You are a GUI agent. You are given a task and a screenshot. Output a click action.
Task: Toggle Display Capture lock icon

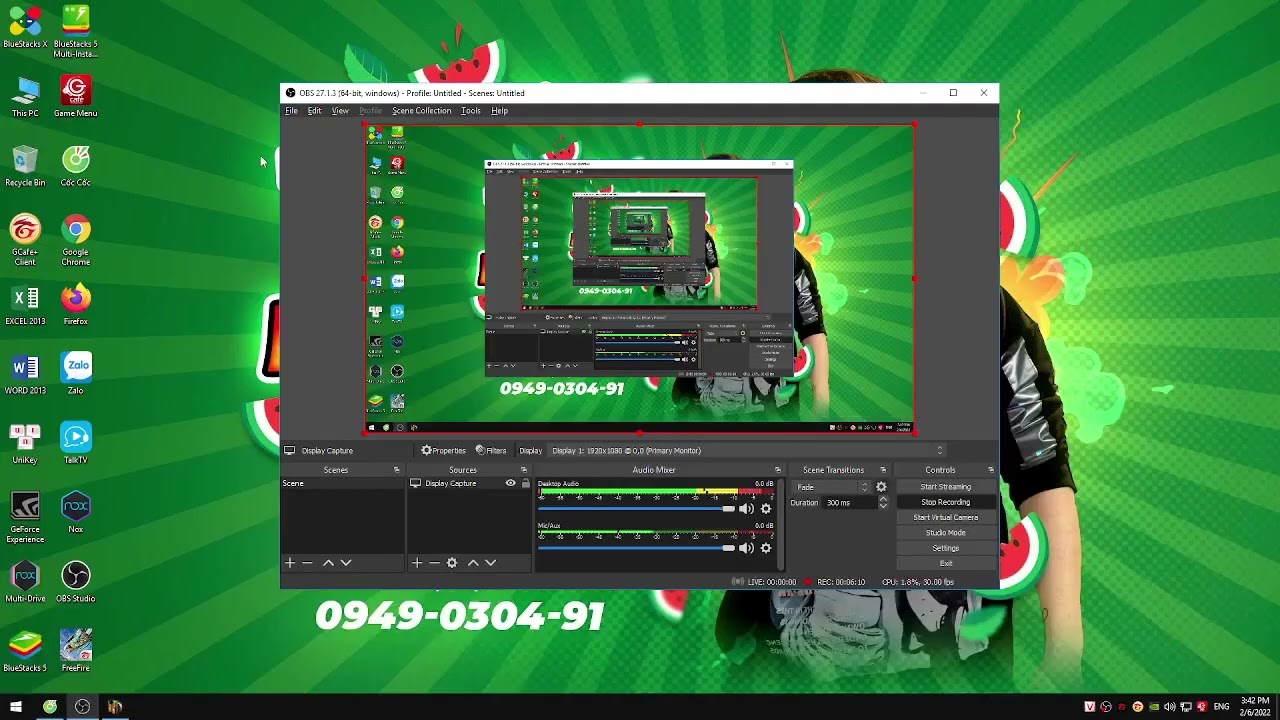525,484
